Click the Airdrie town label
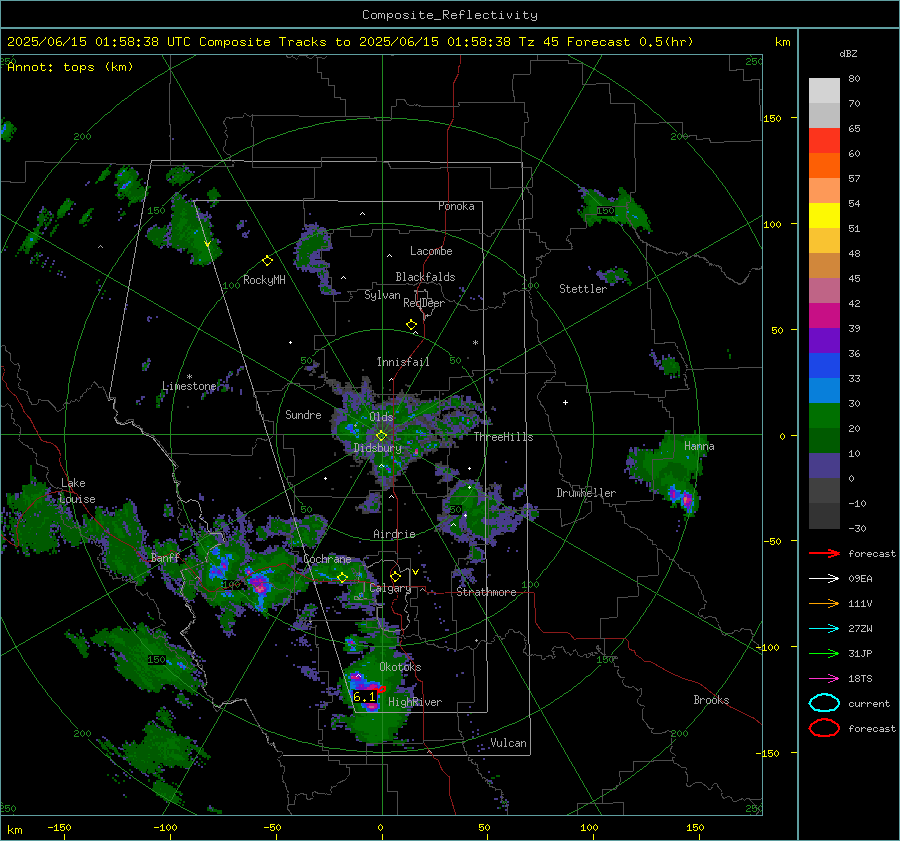This screenshot has height=841, width=900. pos(394,534)
